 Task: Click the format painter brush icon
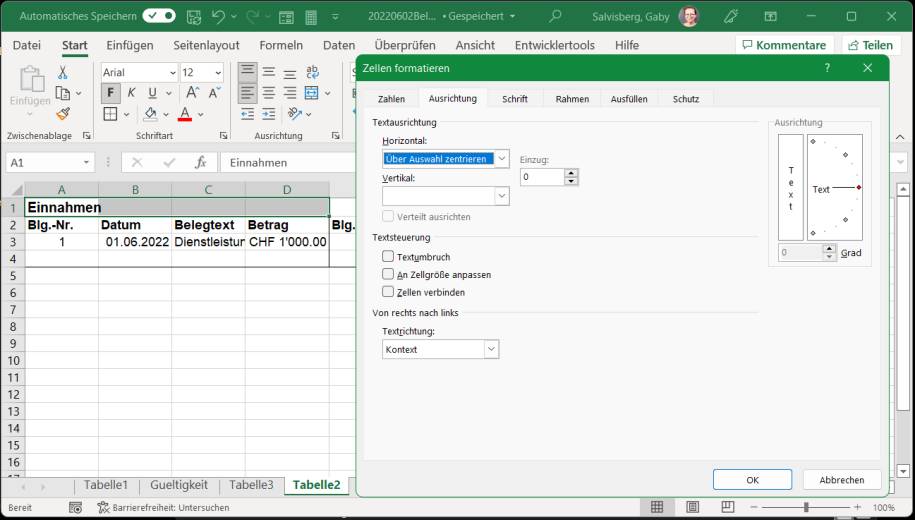point(63,114)
